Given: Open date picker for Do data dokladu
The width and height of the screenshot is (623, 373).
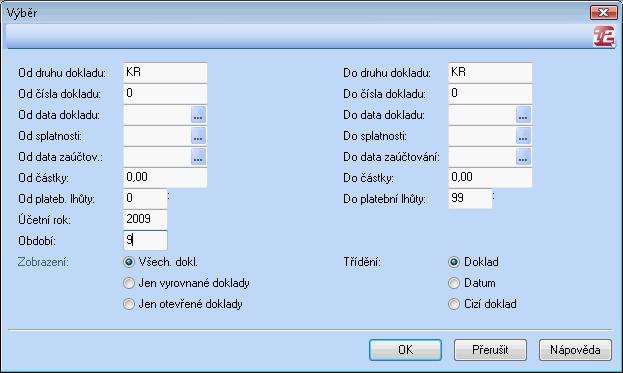Looking at the screenshot, I should (523, 115).
